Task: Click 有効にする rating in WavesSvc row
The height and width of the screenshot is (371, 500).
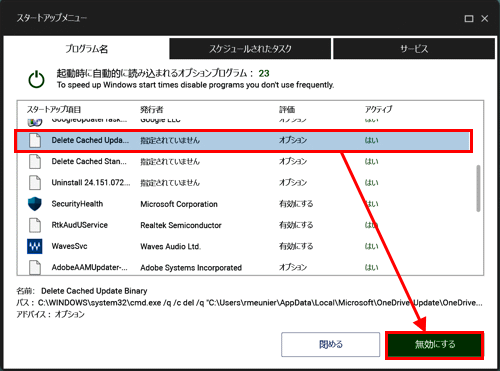Action: (x=296, y=246)
